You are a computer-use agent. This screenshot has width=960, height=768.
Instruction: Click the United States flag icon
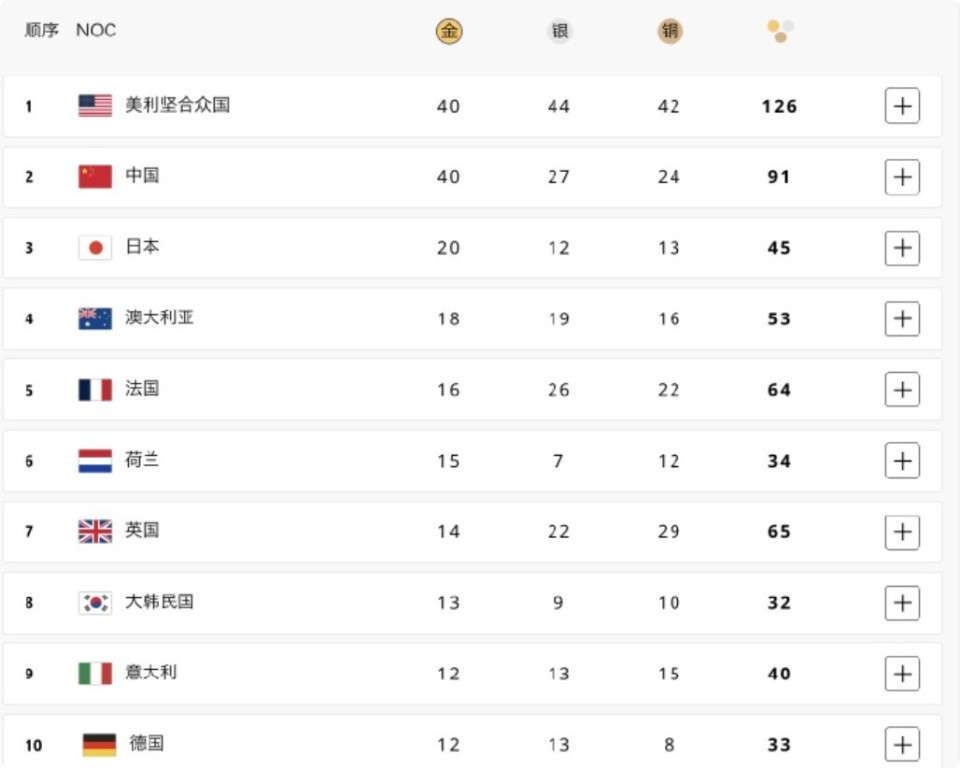point(95,105)
